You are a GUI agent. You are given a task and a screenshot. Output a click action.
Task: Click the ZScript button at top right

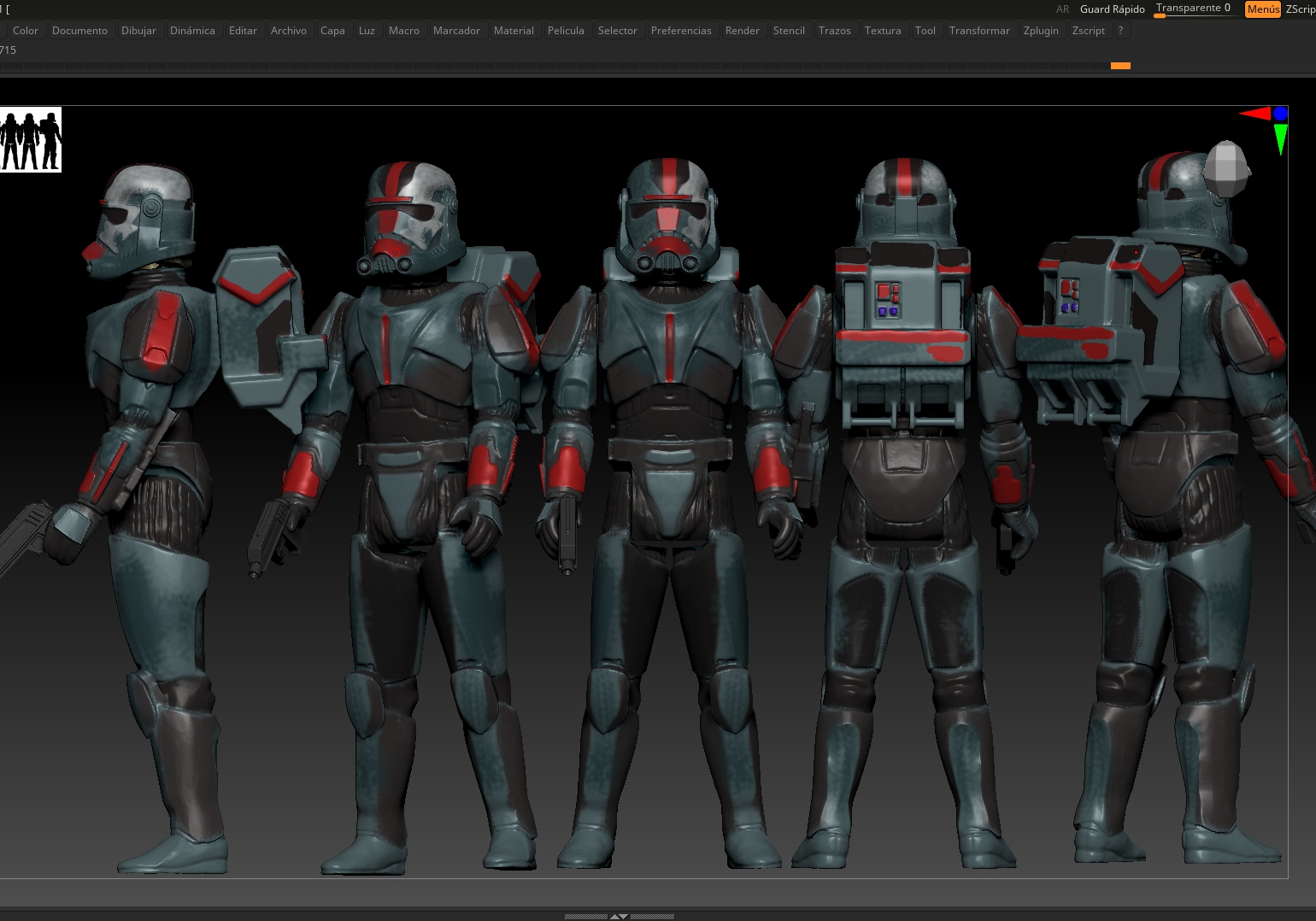pos(1300,9)
